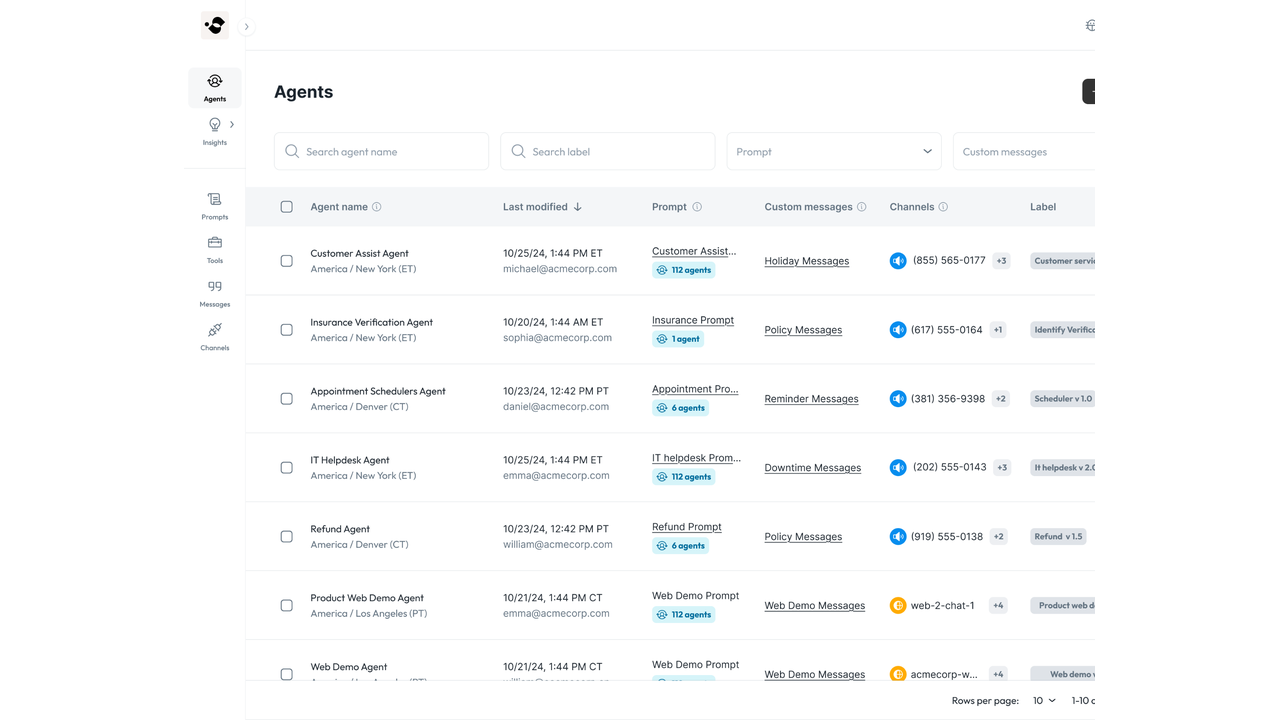The width and height of the screenshot is (1280, 720).
Task: Open the Custom messages filter dropdown
Action: click(1024, 151)
